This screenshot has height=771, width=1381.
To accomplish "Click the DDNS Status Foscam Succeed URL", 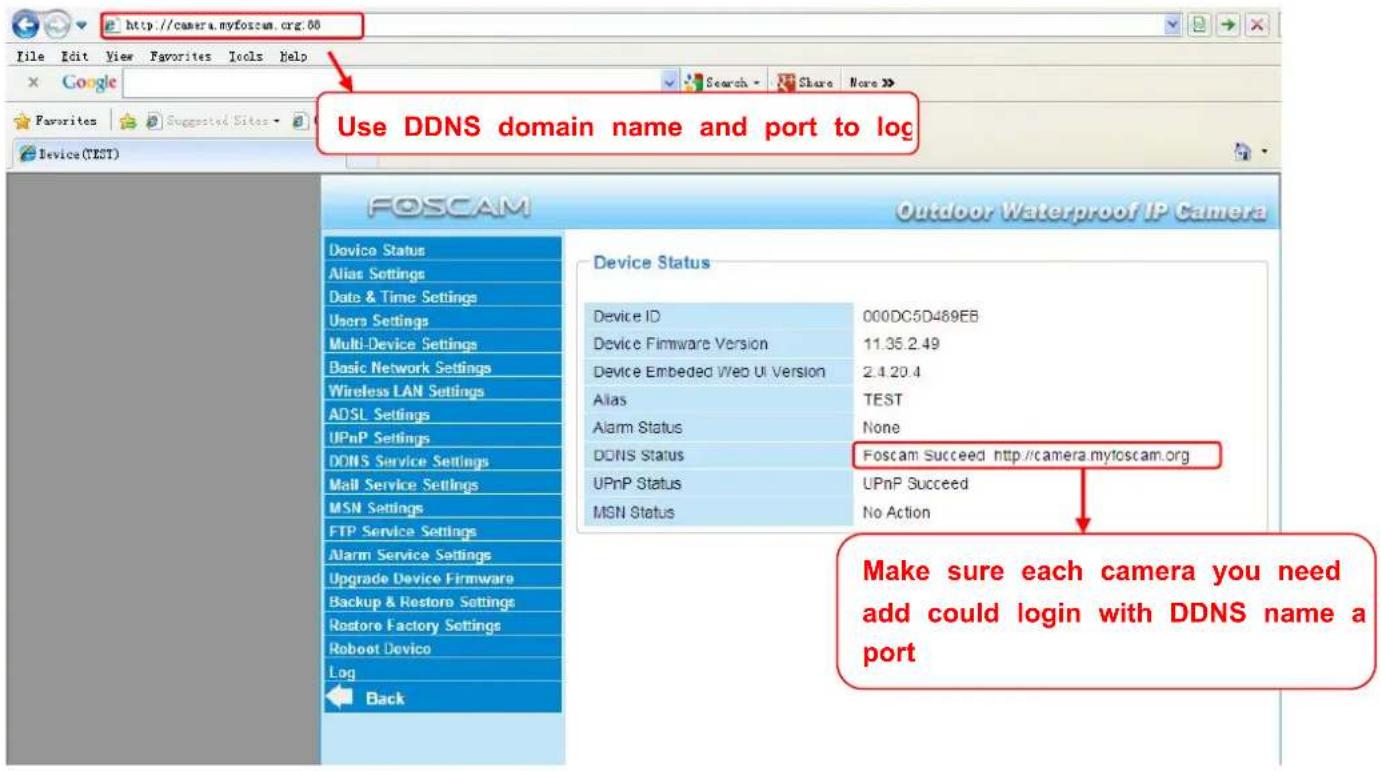I will tap(1026, 456).
